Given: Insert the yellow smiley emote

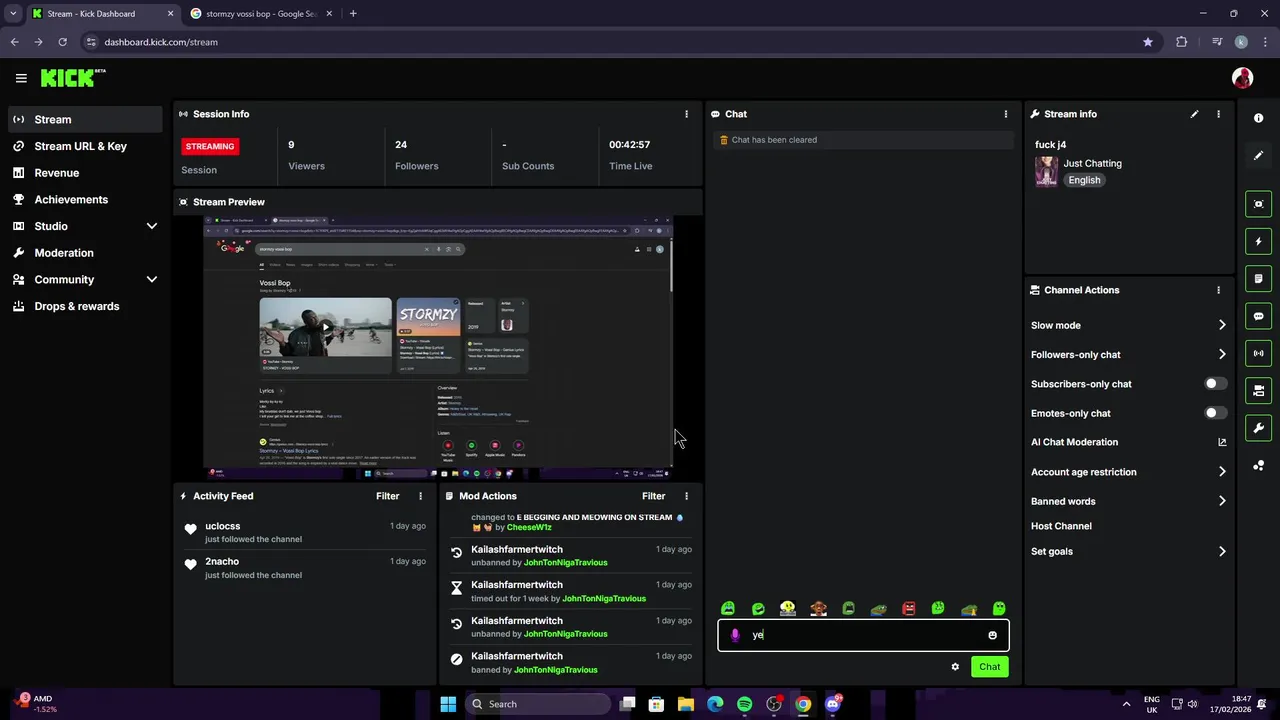Looking at the screenshot, I should pyautogui.click(x=788, y=609).
